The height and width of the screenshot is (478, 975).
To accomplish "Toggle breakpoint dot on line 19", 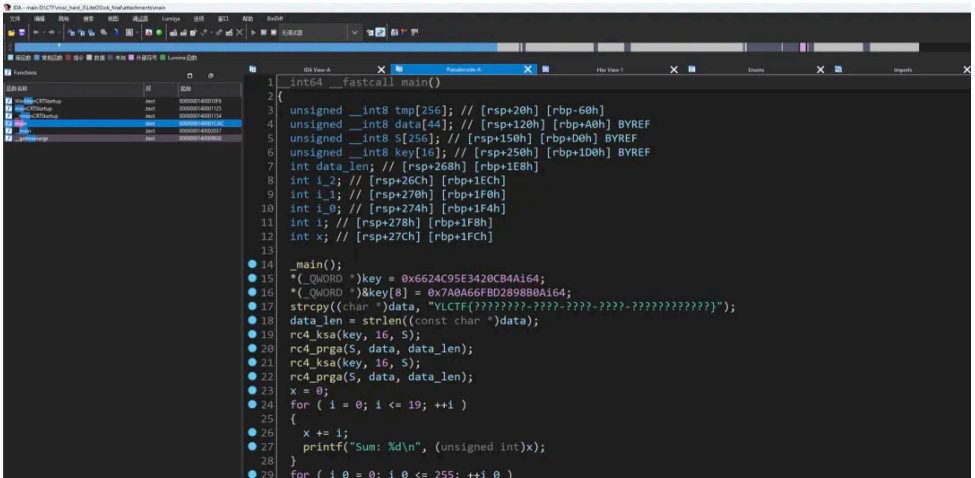I will point(252,334).
